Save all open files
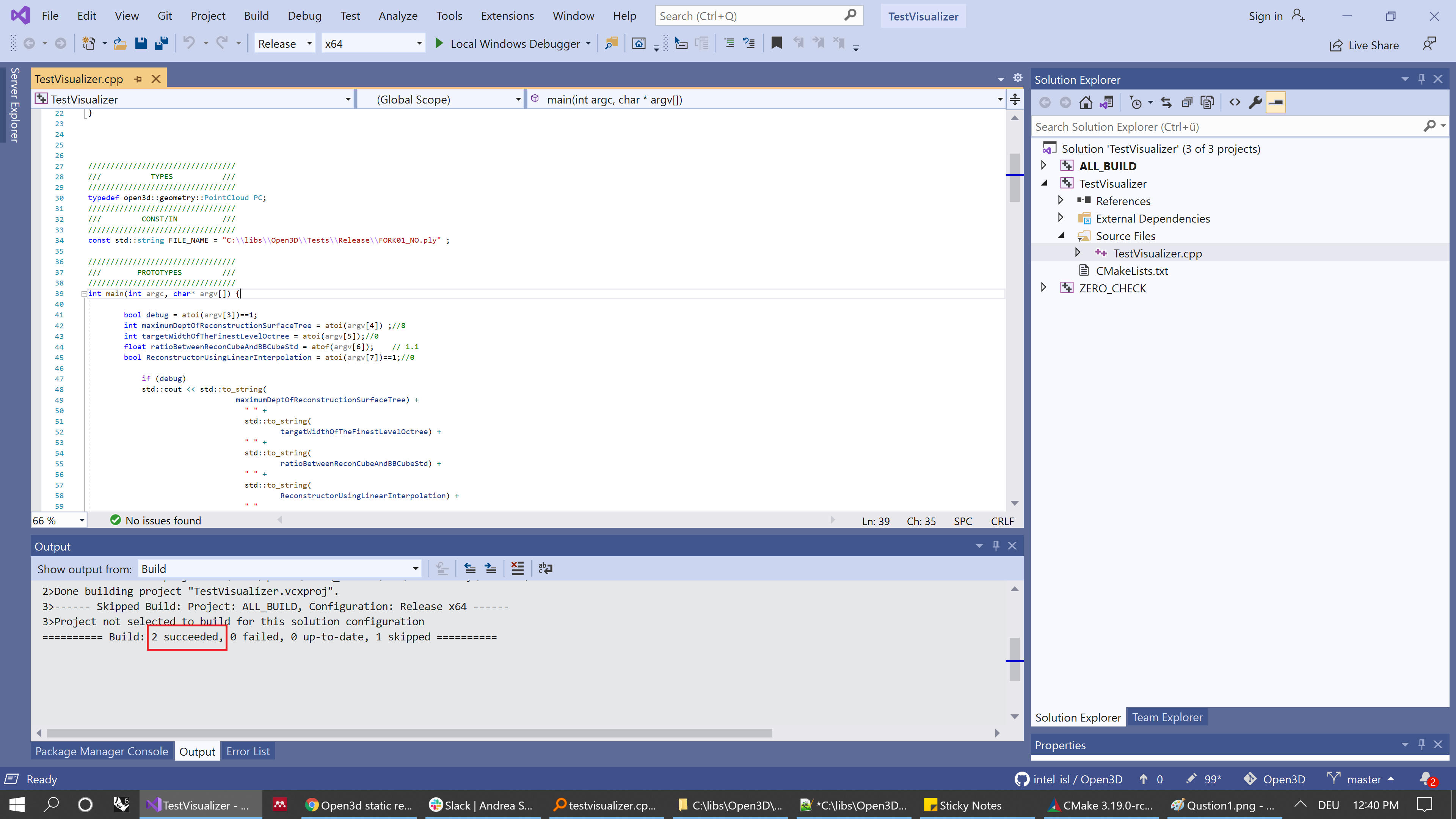Viewport: 1456px width, 819px height. coord(161,43)
